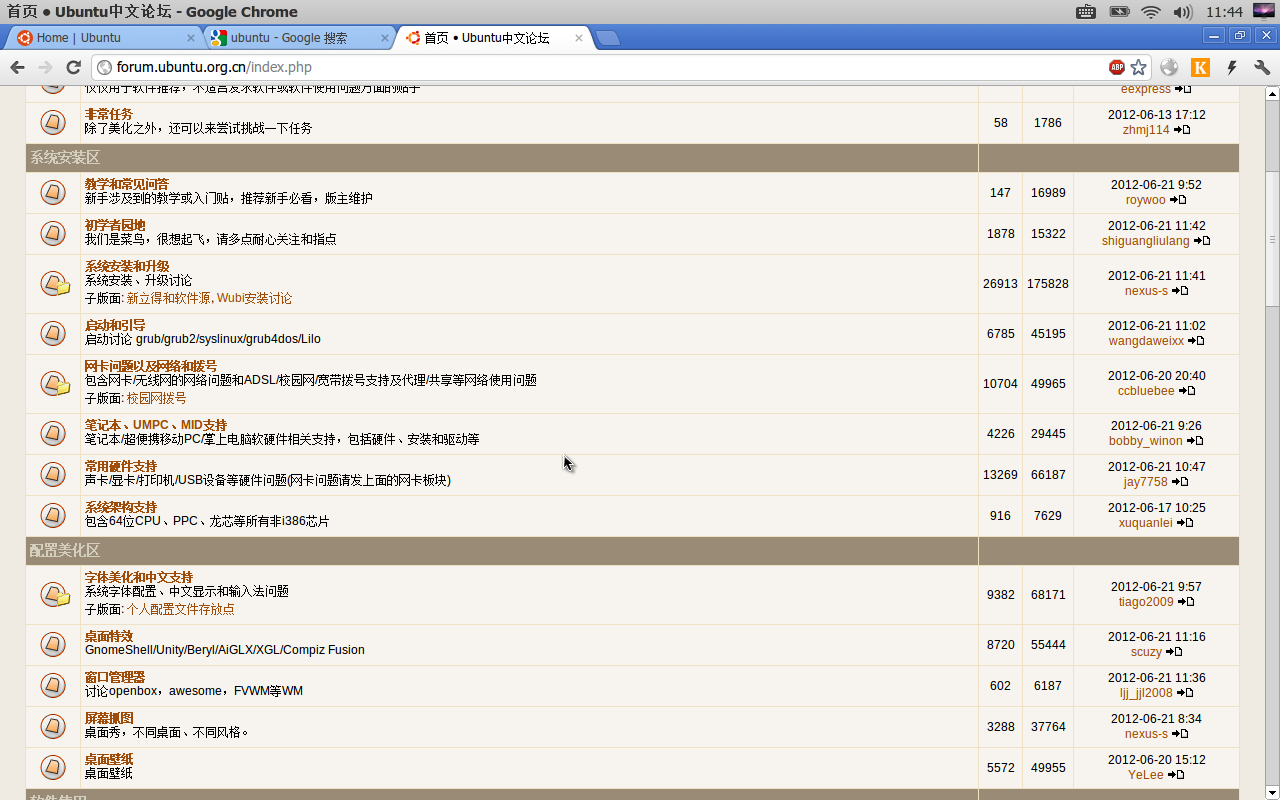The image size is (1280, 800).
Task: Open the session menu icon in panel corner
Action: pos(1263,12)
